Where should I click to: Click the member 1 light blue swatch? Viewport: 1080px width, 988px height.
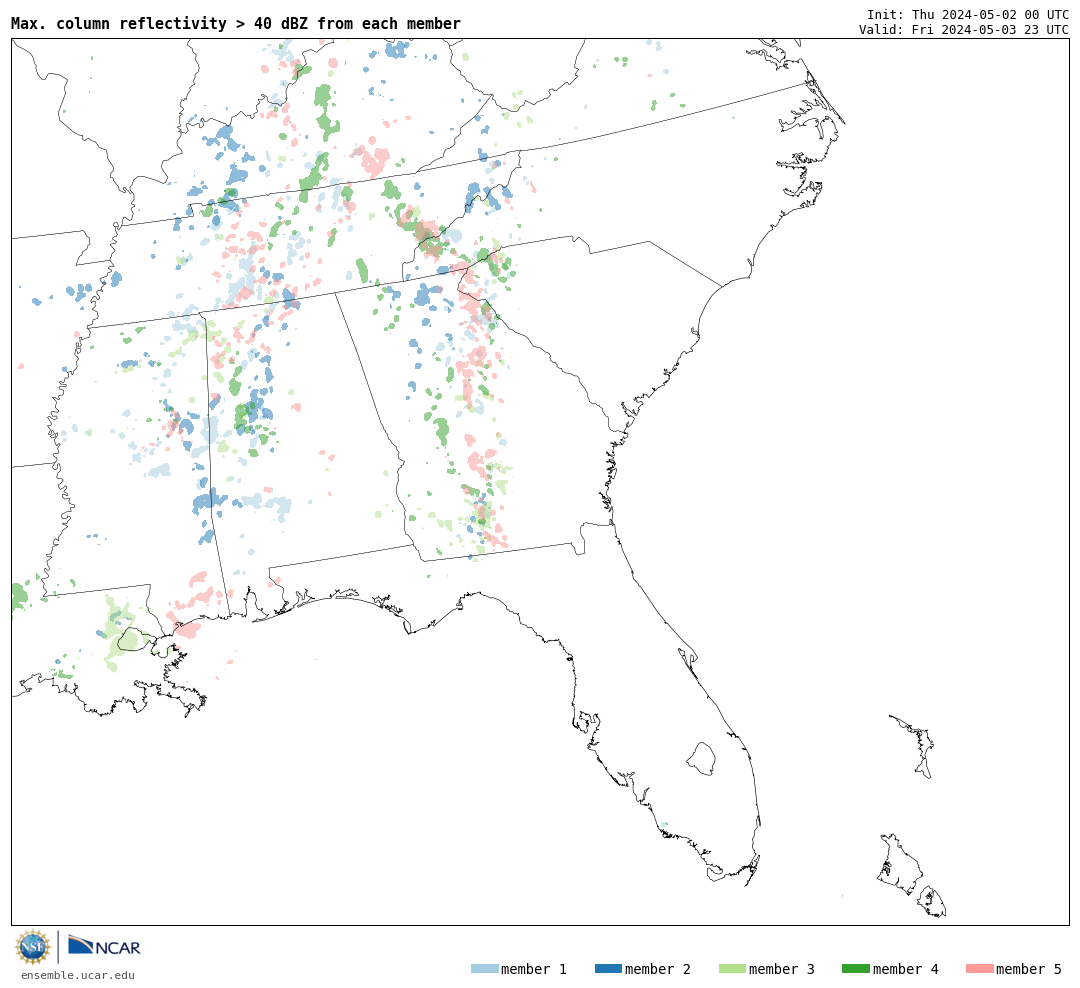click(484, 969)
